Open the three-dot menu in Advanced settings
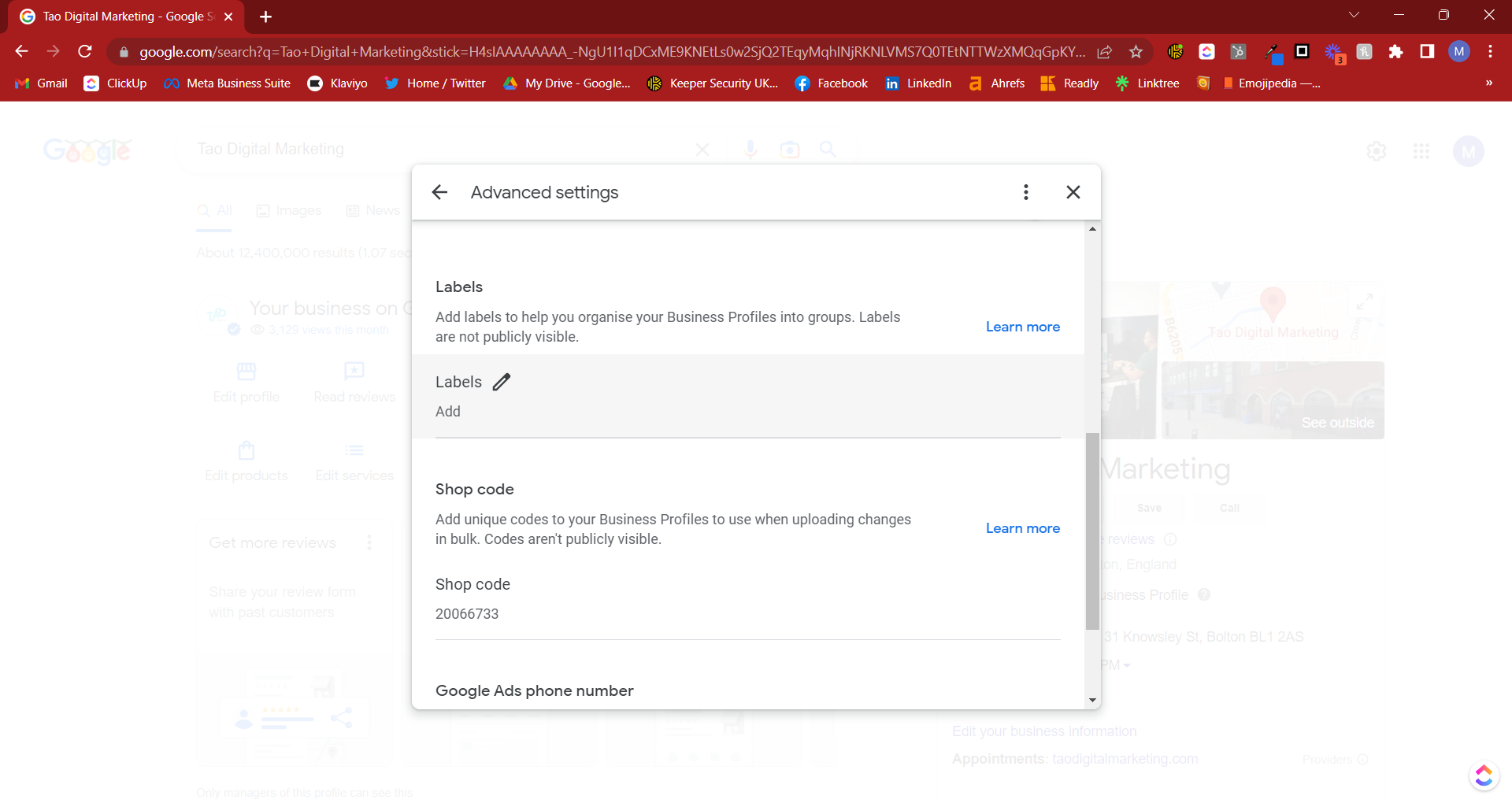 pos(1025,192)
